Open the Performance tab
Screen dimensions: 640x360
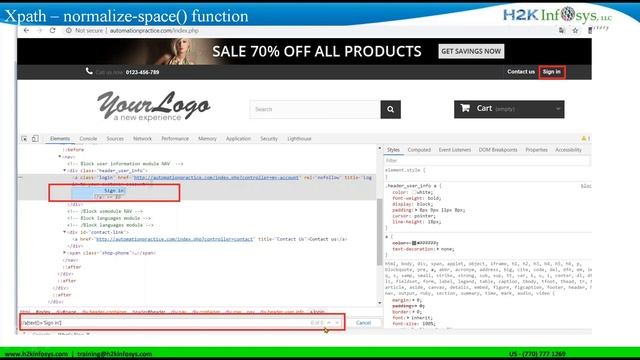(x=175, y=139)
